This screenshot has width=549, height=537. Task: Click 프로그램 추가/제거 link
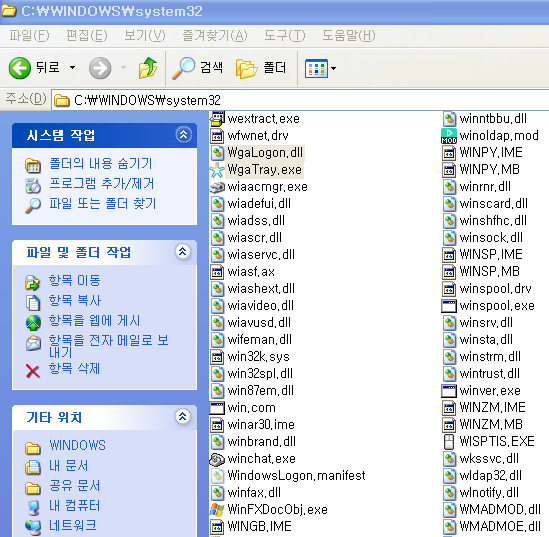[102, 183]
